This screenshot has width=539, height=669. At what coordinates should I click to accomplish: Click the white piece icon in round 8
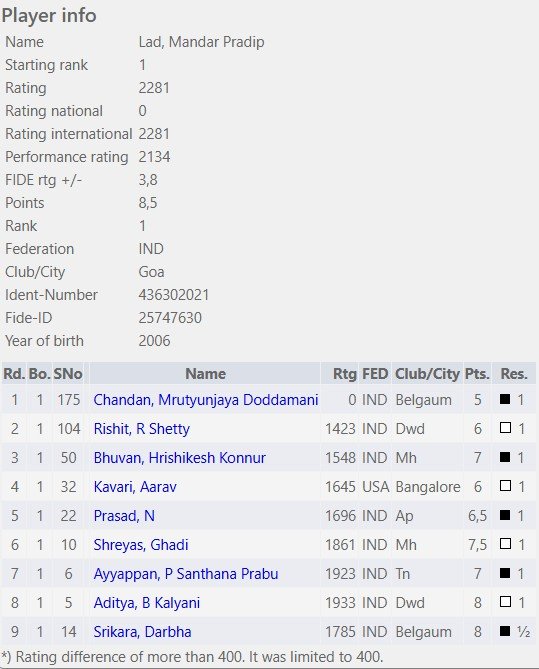505,602
